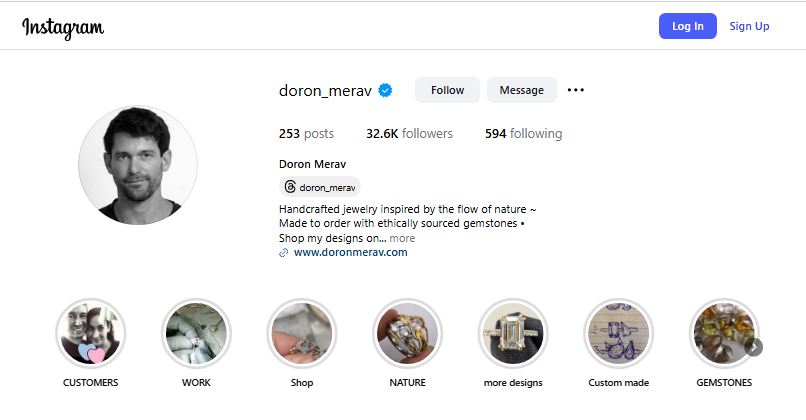Click the Instagram logo
The height and width of the screenshot is (420, 806).
[63, 27]
